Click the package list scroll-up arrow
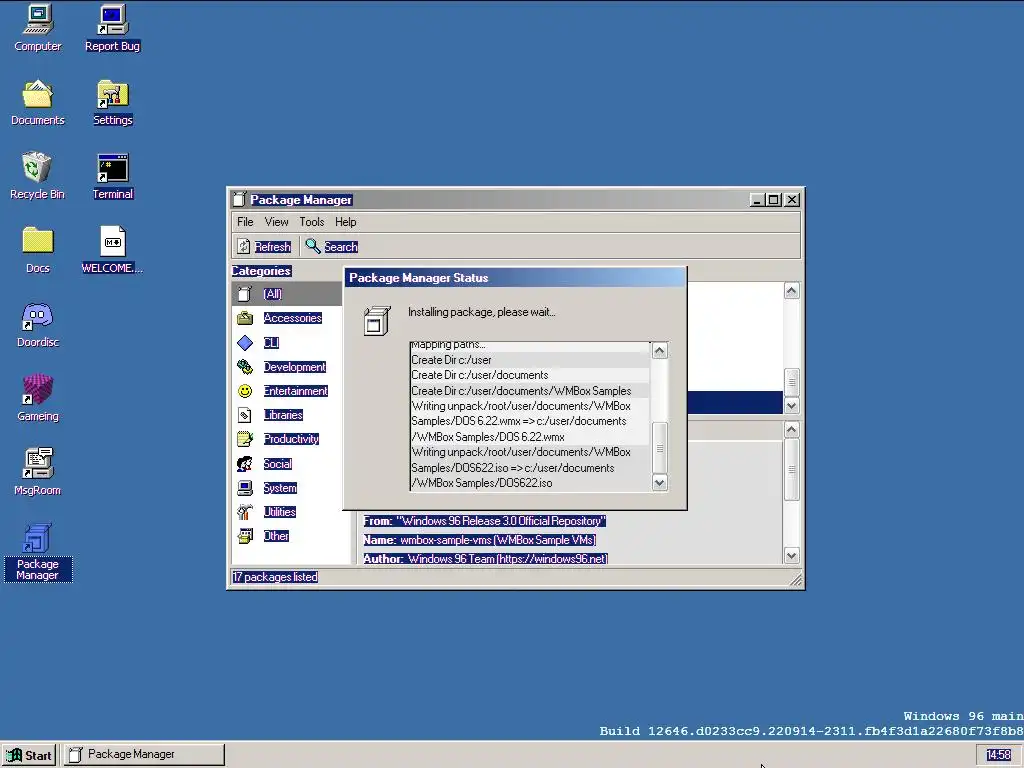The height and width of the screenshot is (768, 1024). click(792, 291)
